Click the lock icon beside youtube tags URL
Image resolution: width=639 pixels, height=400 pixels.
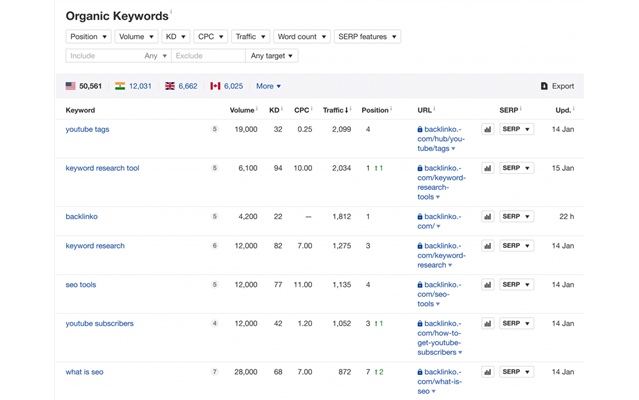(x=421, y=129)
